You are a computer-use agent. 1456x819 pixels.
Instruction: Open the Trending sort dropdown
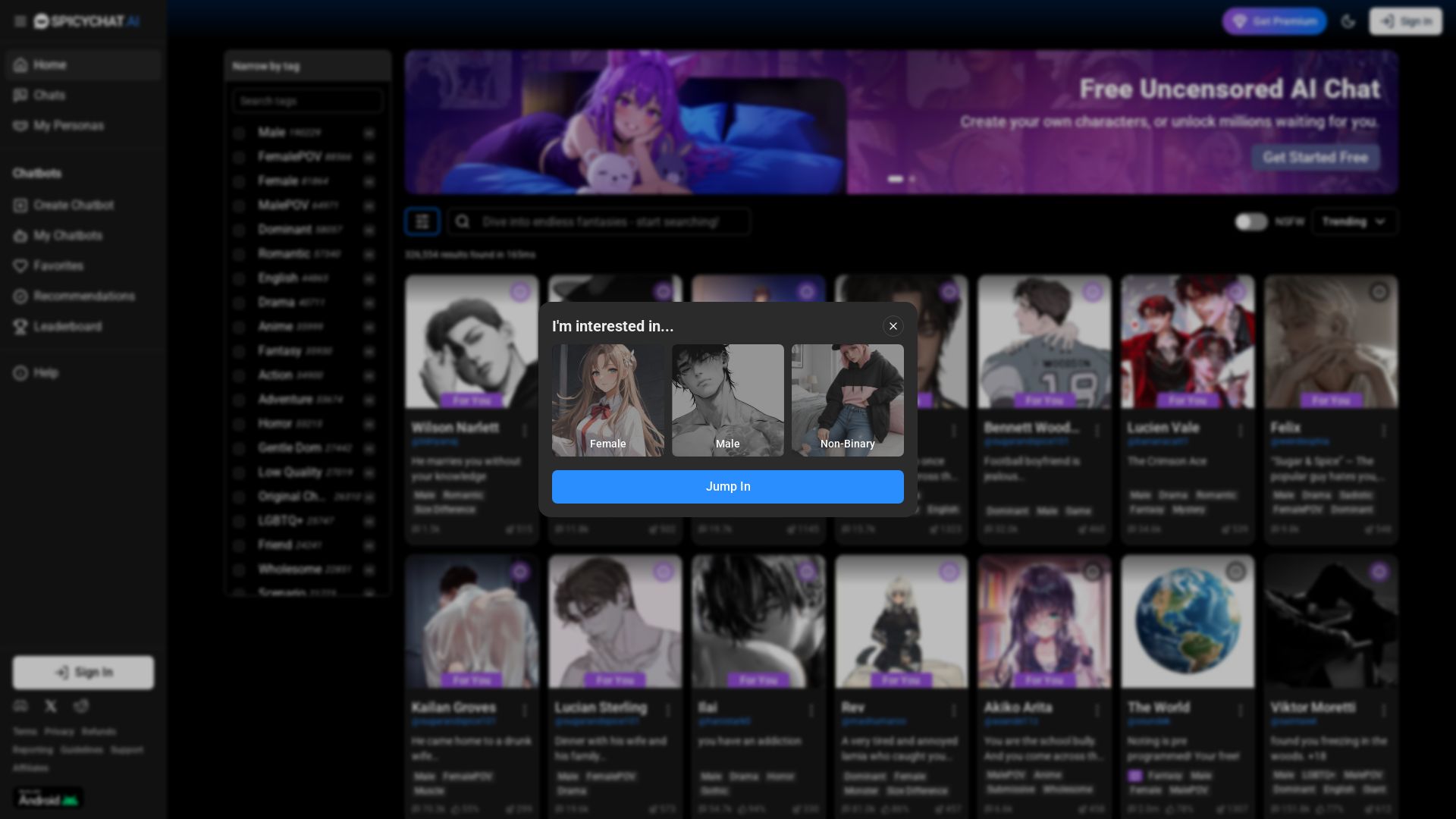1354,221
